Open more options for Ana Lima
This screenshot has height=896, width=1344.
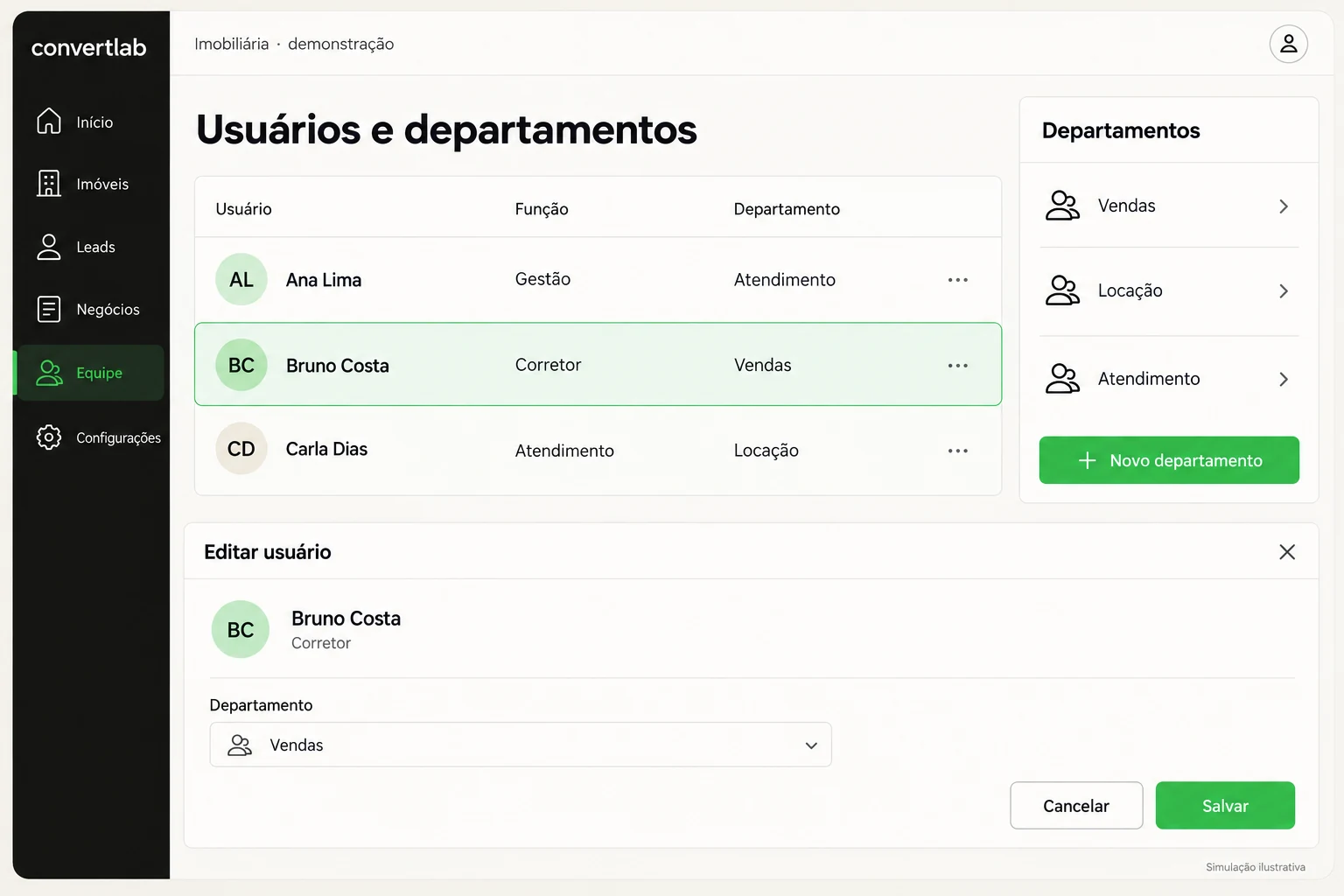(x=957, y=280)
